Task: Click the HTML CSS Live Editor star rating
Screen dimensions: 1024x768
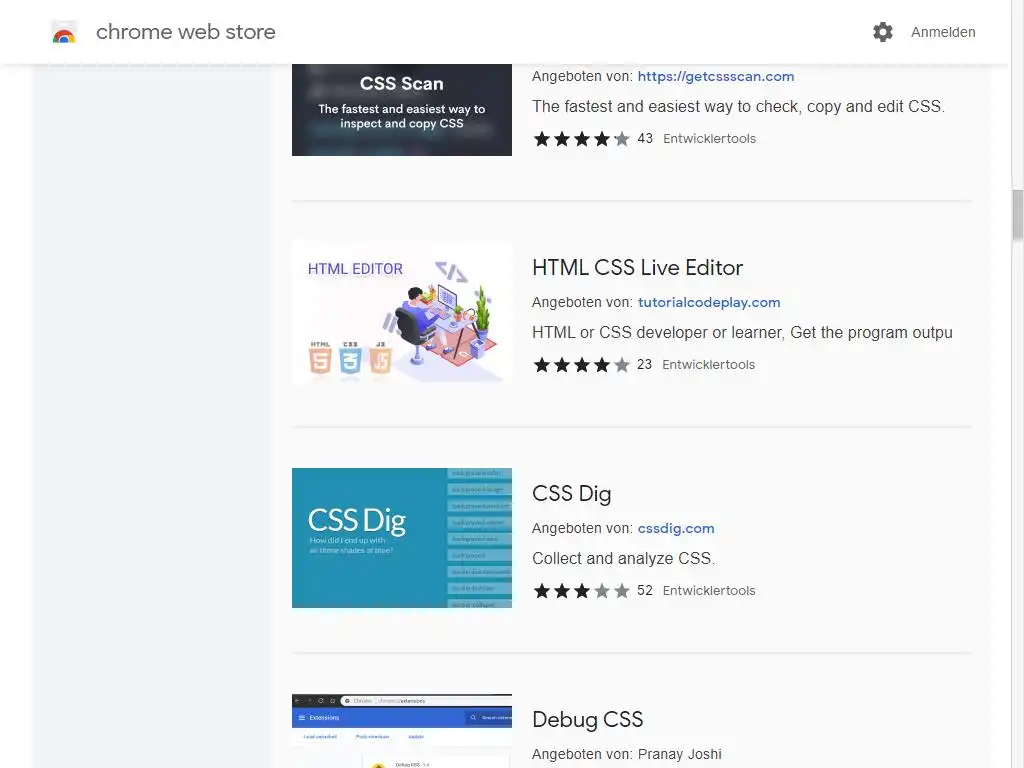Action: [x=581, y=364]
